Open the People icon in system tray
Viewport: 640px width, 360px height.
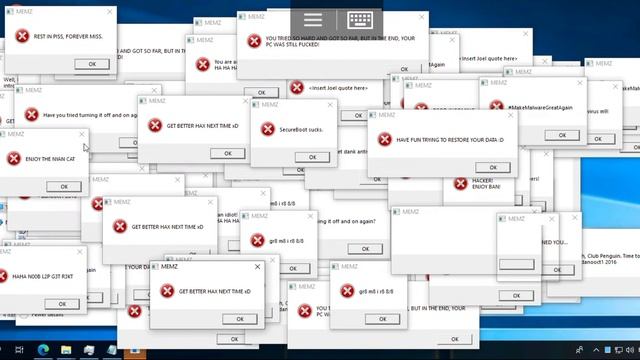point(579,350)
